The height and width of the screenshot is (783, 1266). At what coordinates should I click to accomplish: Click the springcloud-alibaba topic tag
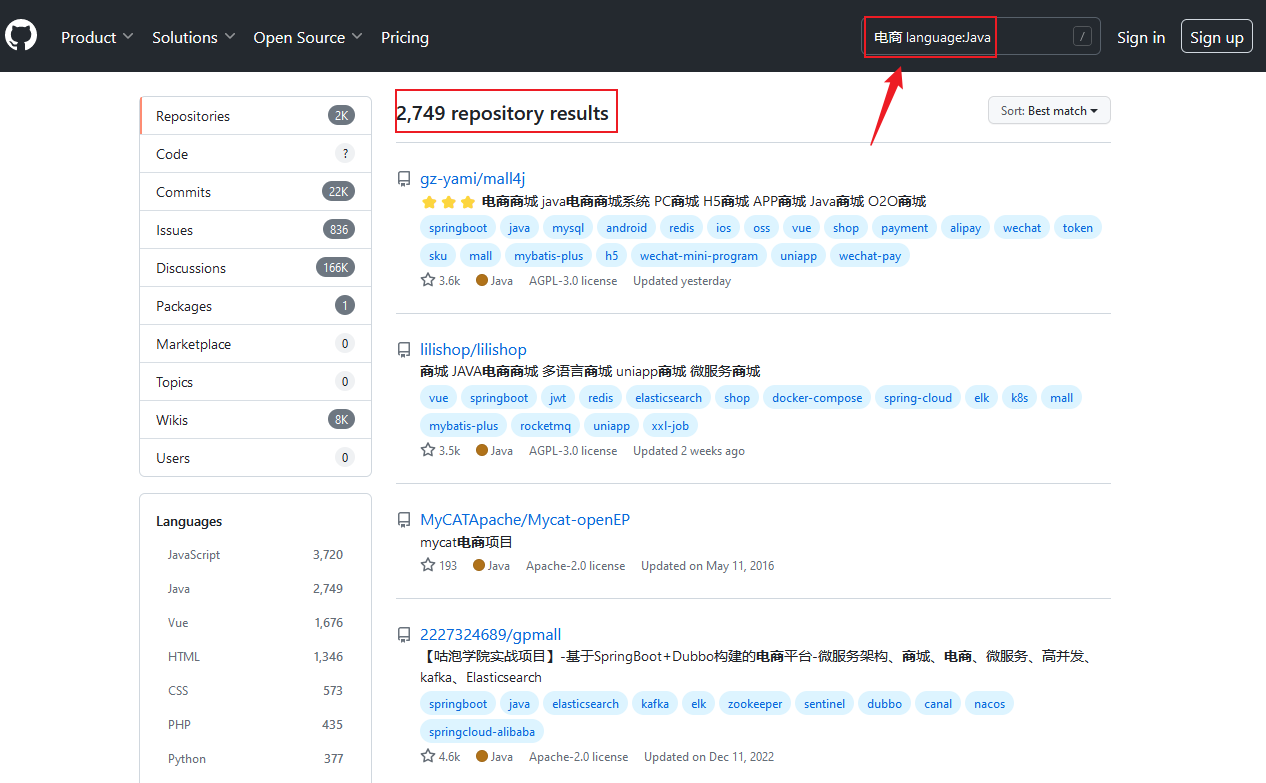[x=482, y=732]
